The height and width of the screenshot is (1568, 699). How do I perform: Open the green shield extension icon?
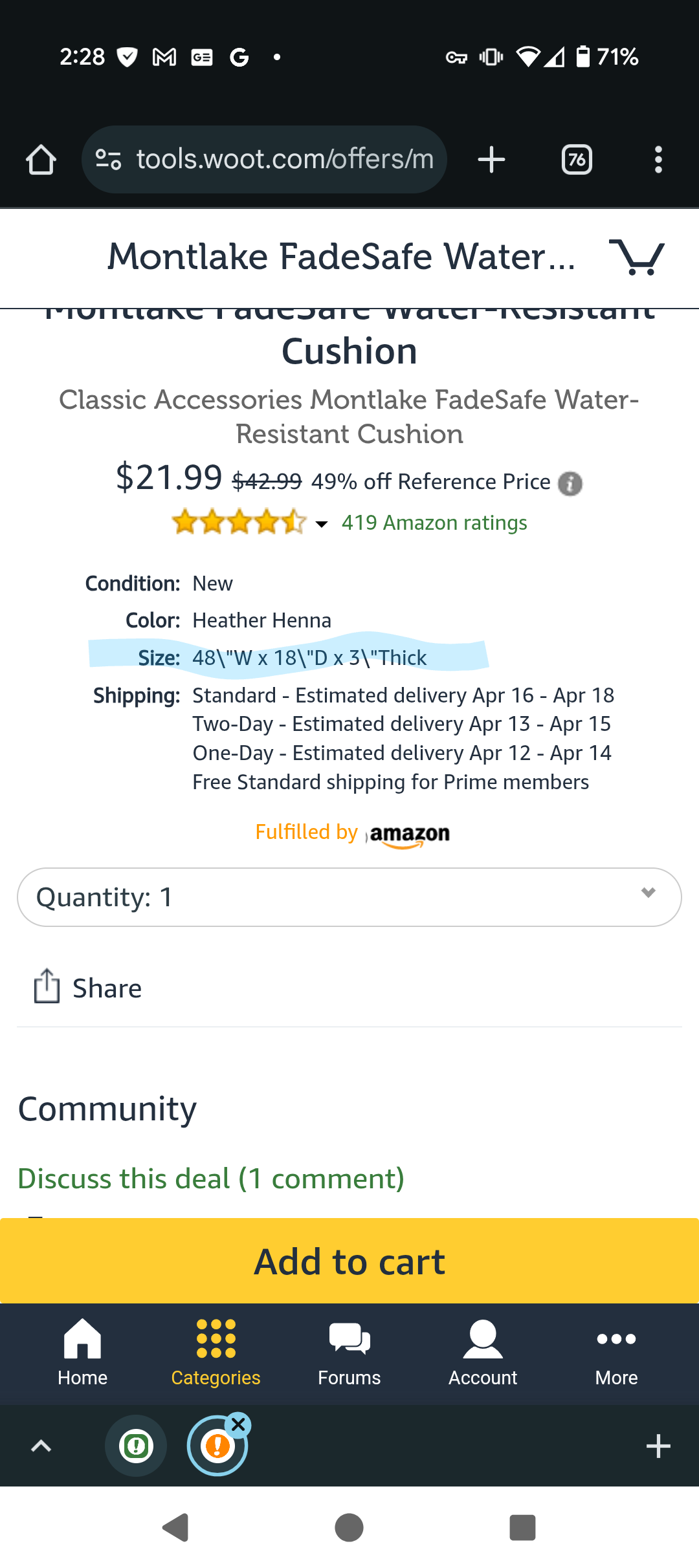[136, 1446]
